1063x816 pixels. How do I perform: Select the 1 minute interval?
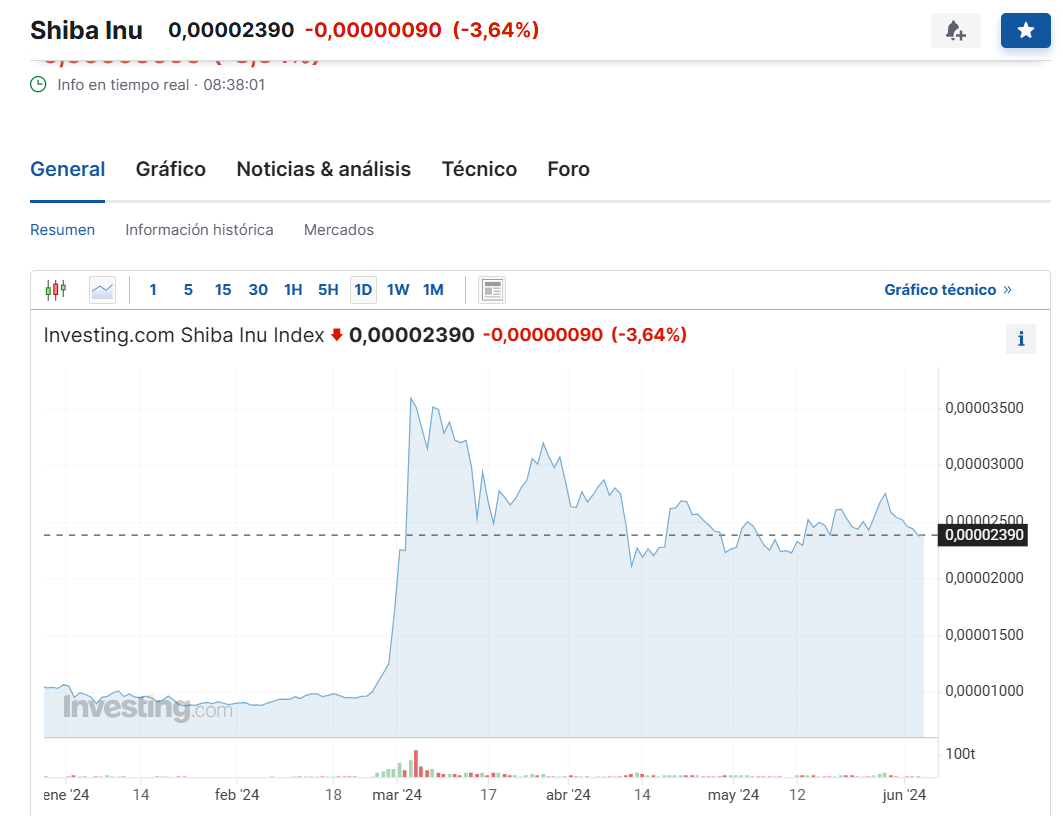(x=153, y=290)
